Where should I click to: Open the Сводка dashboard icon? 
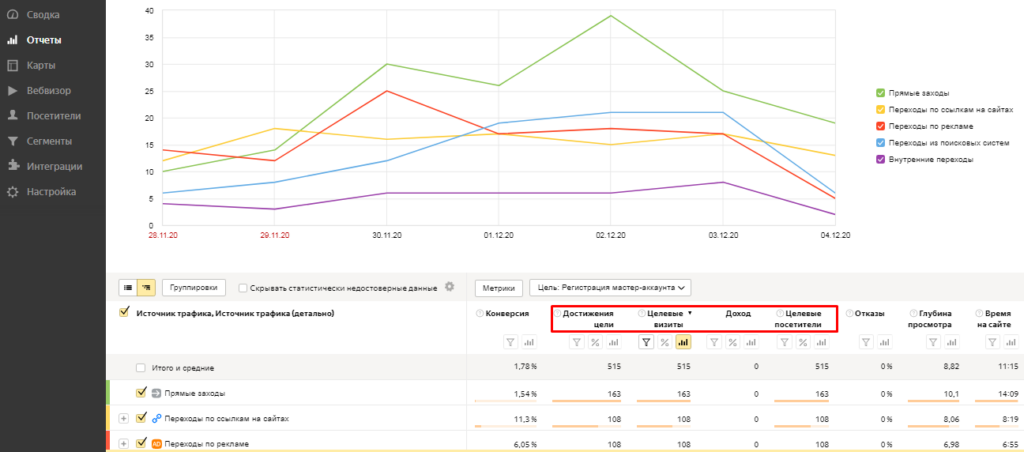pyautogui.click(x=12, y=16)
